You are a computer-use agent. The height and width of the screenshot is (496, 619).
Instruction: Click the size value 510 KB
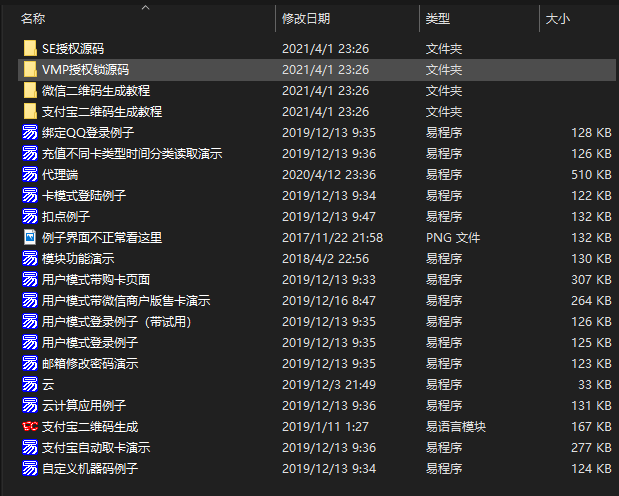pos(591,174)
